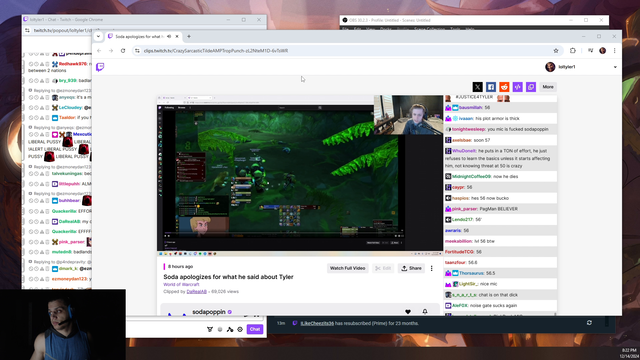
Task: Select the 'Soda apologizes for what' browser tab
Action: 139,36
